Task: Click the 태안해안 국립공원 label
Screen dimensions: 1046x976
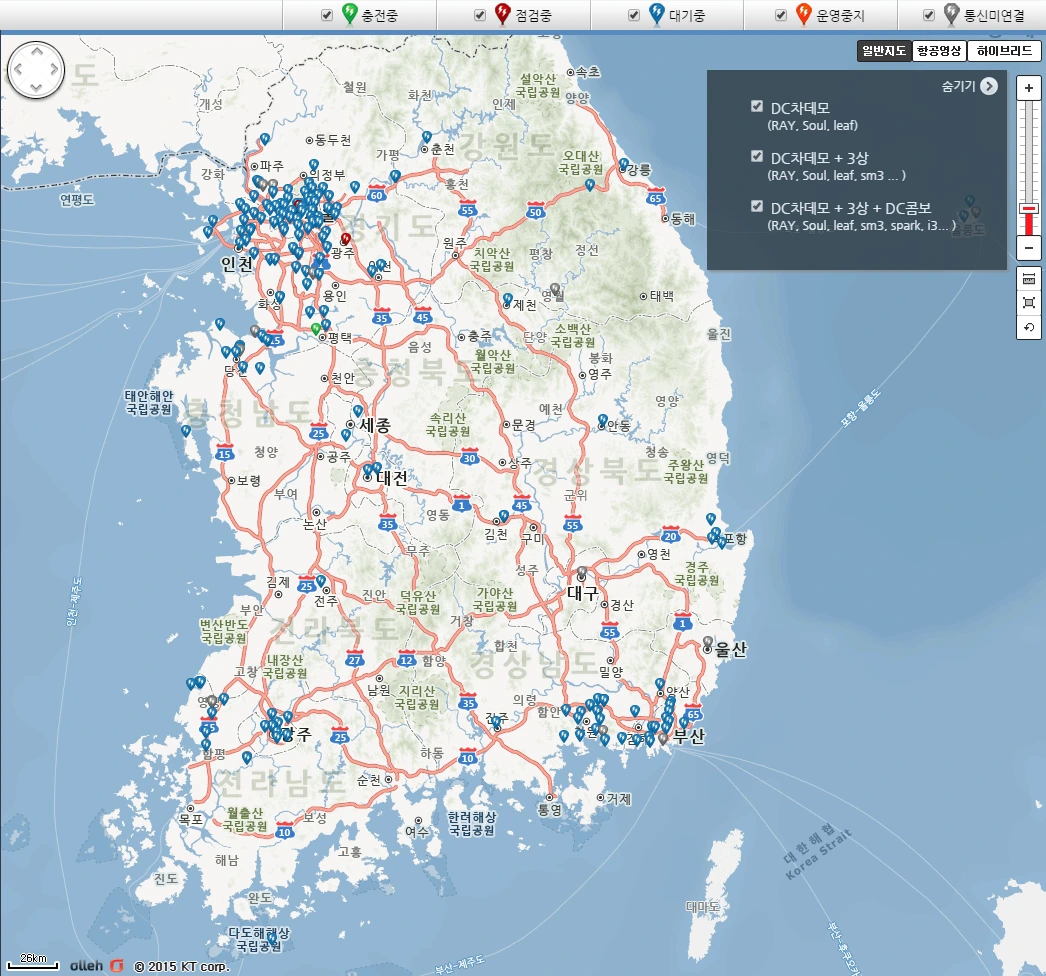Action: (x=149, y=402)
